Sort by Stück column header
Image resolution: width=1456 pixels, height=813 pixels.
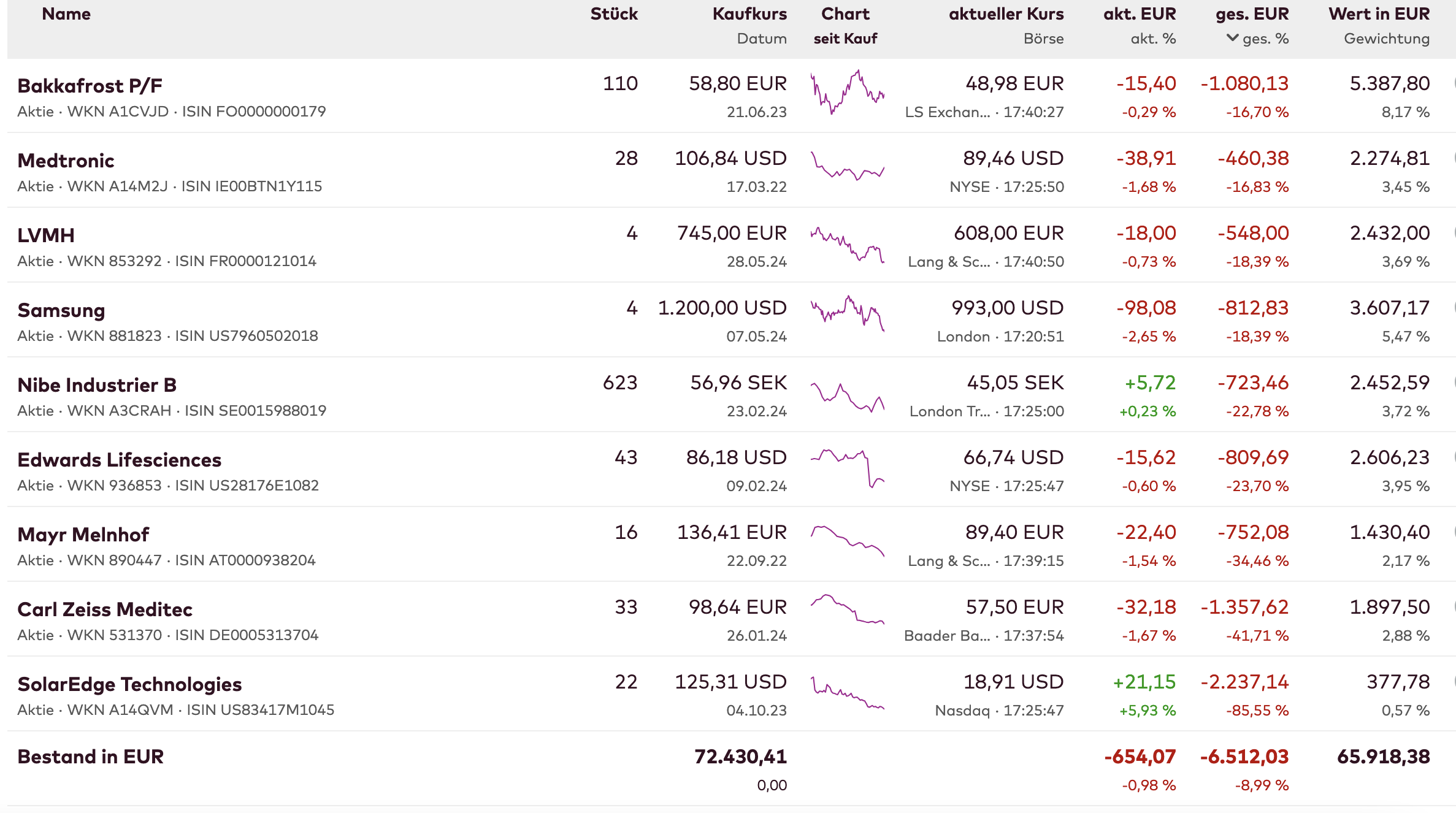tap(614, 14)
